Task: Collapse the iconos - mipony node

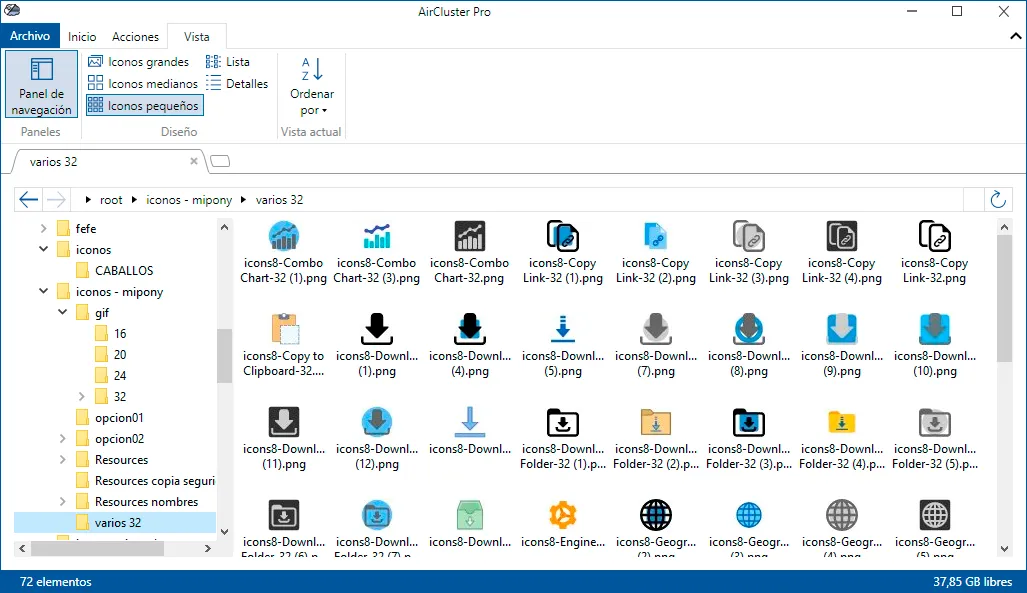Action: pos(43,292)
